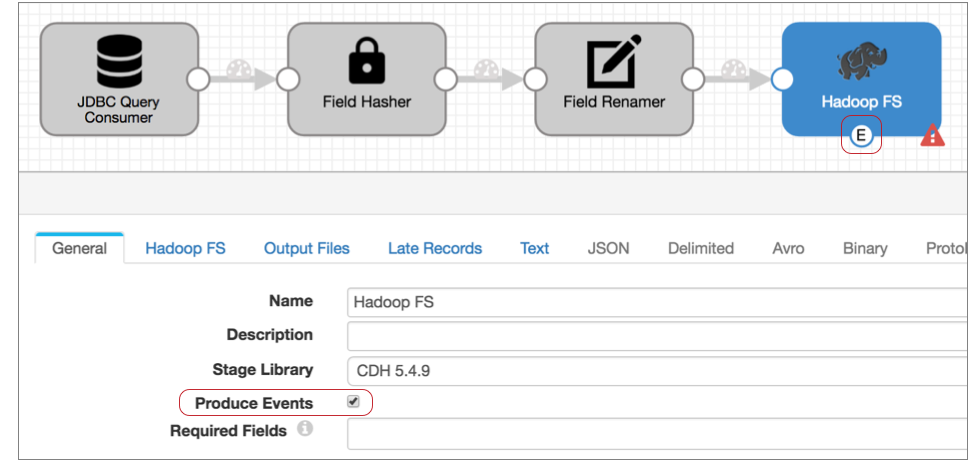This screenshot has width=970, height=462.
Task: Click the Hadoop FS input port circle
Action: 782,79
